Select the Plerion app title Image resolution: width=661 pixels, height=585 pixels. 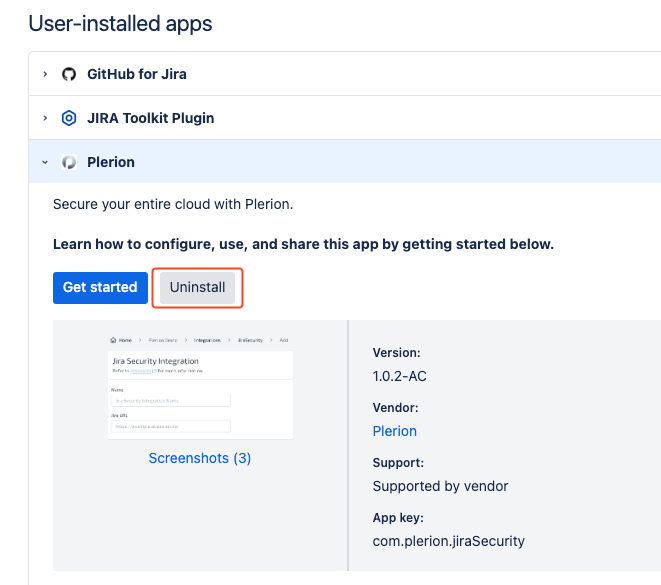111,162
